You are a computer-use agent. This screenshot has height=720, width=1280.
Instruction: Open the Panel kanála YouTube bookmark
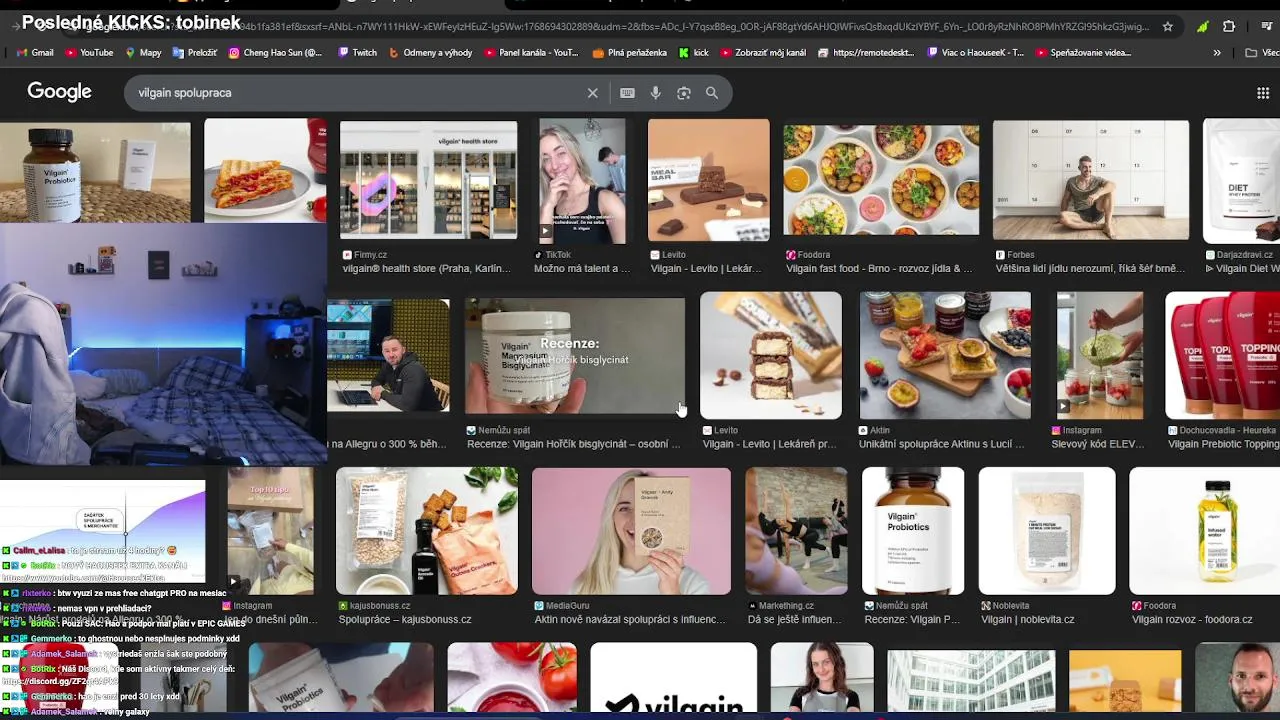tap(531, 53)
